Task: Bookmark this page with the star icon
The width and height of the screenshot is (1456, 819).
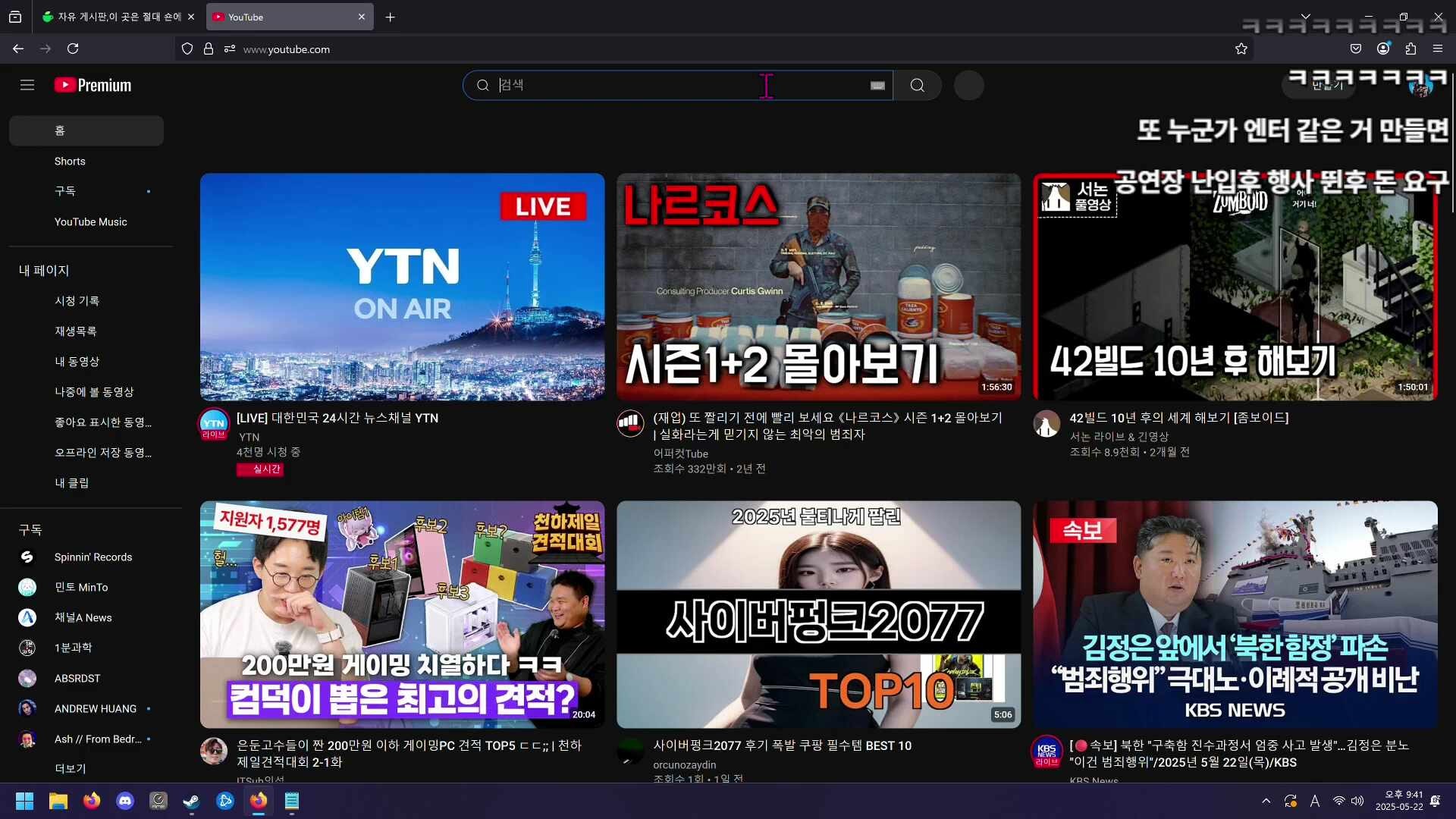Action: pos(1241,49)
